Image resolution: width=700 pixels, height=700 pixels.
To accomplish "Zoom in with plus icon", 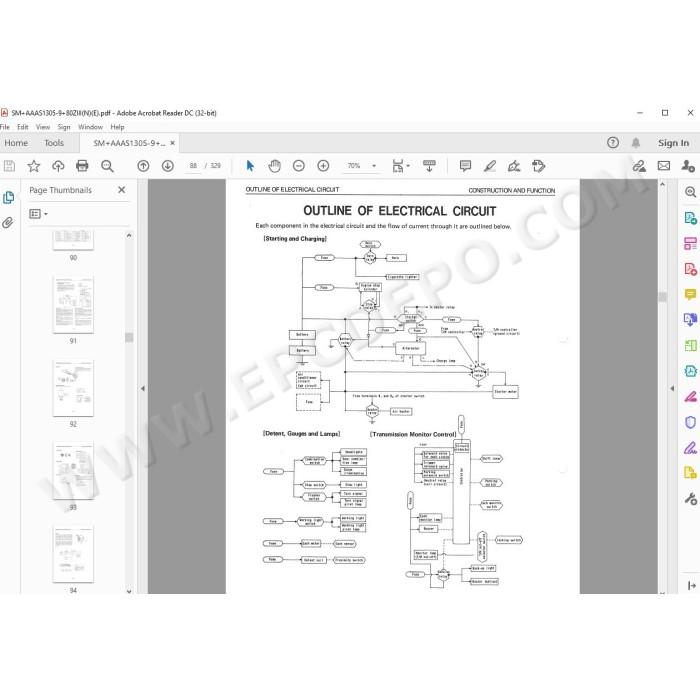I will (x=323, y=166).
